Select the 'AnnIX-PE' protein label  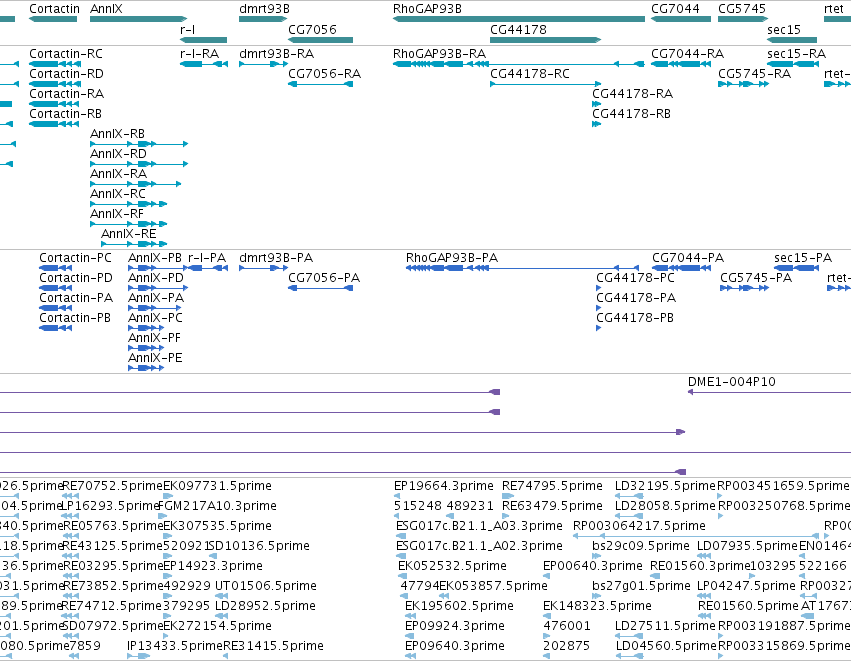155,358
